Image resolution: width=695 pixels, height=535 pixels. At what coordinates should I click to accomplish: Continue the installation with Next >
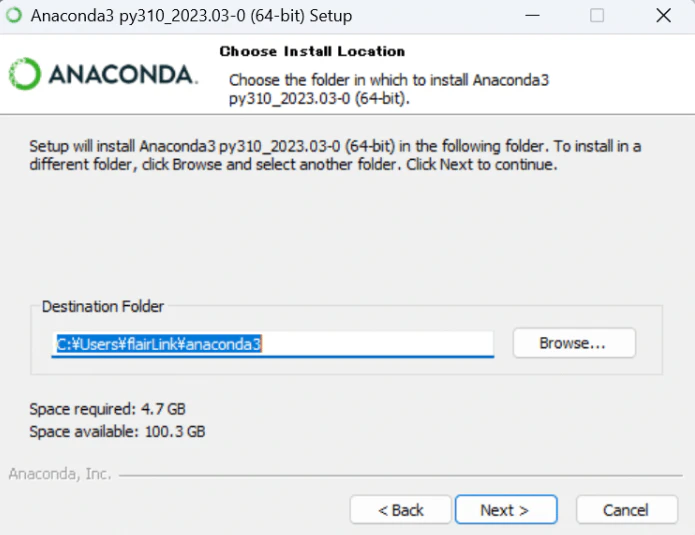tap(506, 510)
